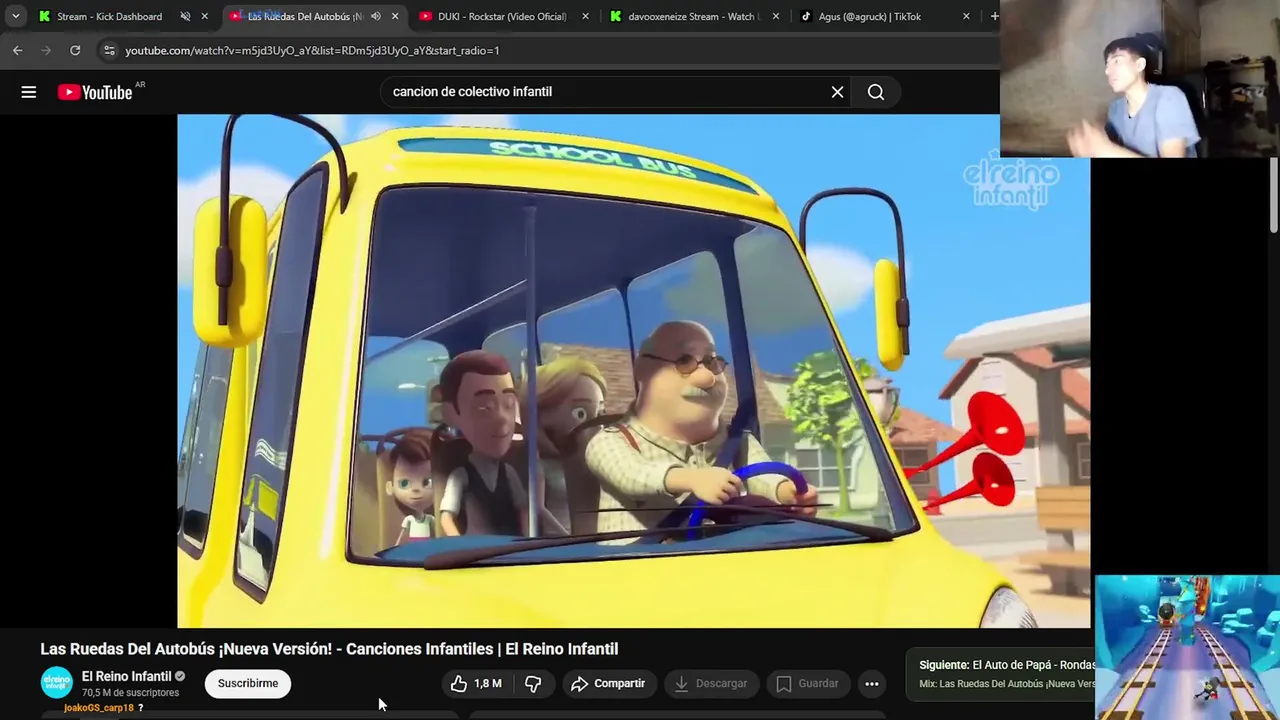The image size is (1280, 720).
Task: Switch to DUKI - Rockstar tab
Action: coord(502,16)
